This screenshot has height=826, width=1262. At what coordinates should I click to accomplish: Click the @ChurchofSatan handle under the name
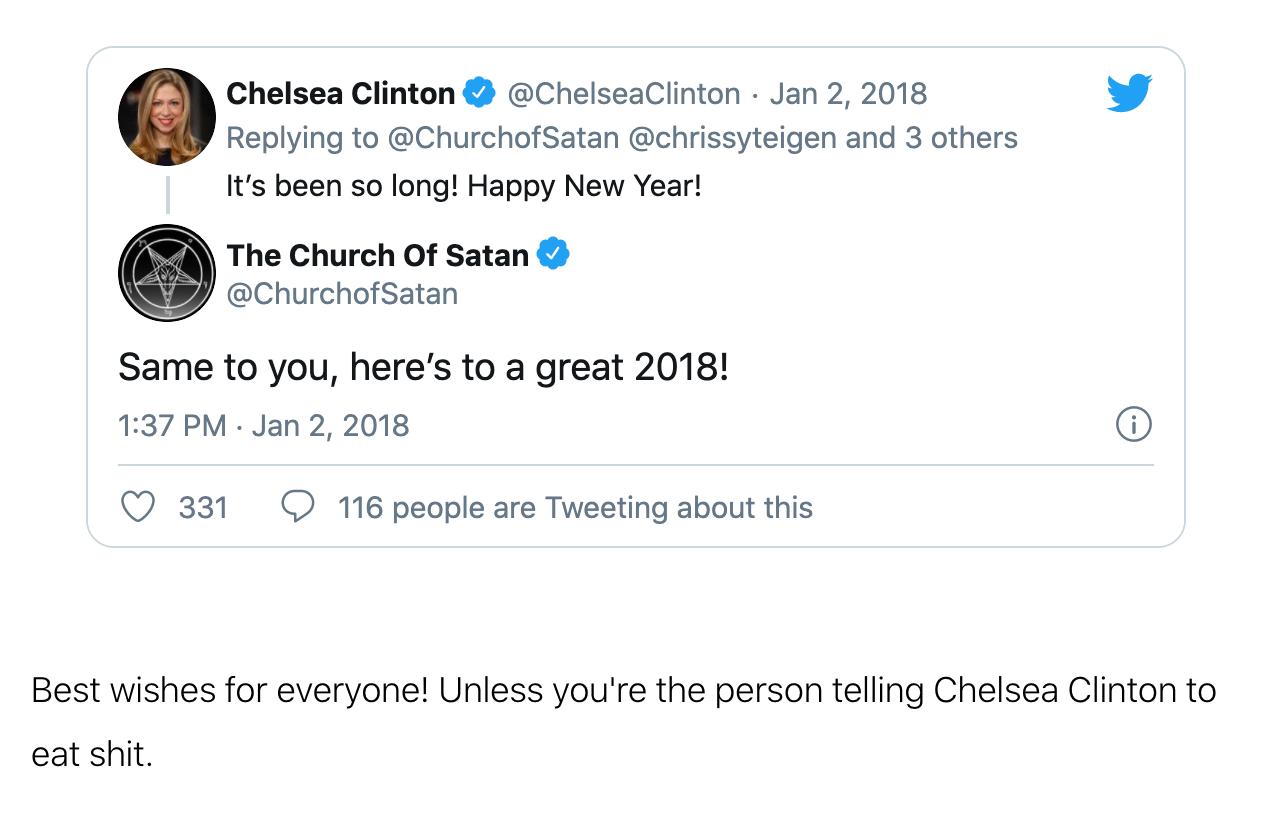(342, 294)
